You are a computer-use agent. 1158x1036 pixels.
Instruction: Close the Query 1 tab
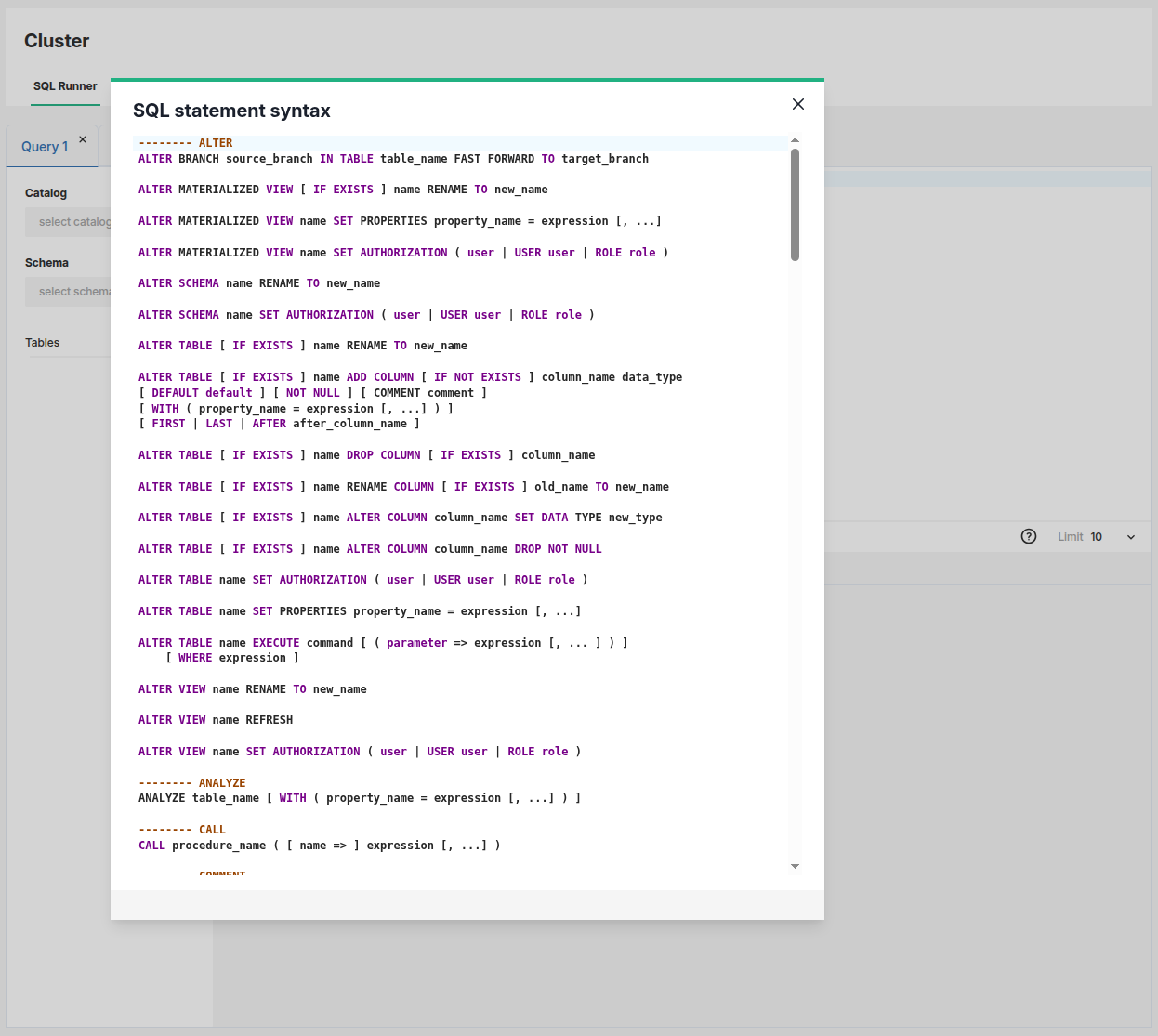[x=83, y=138]
